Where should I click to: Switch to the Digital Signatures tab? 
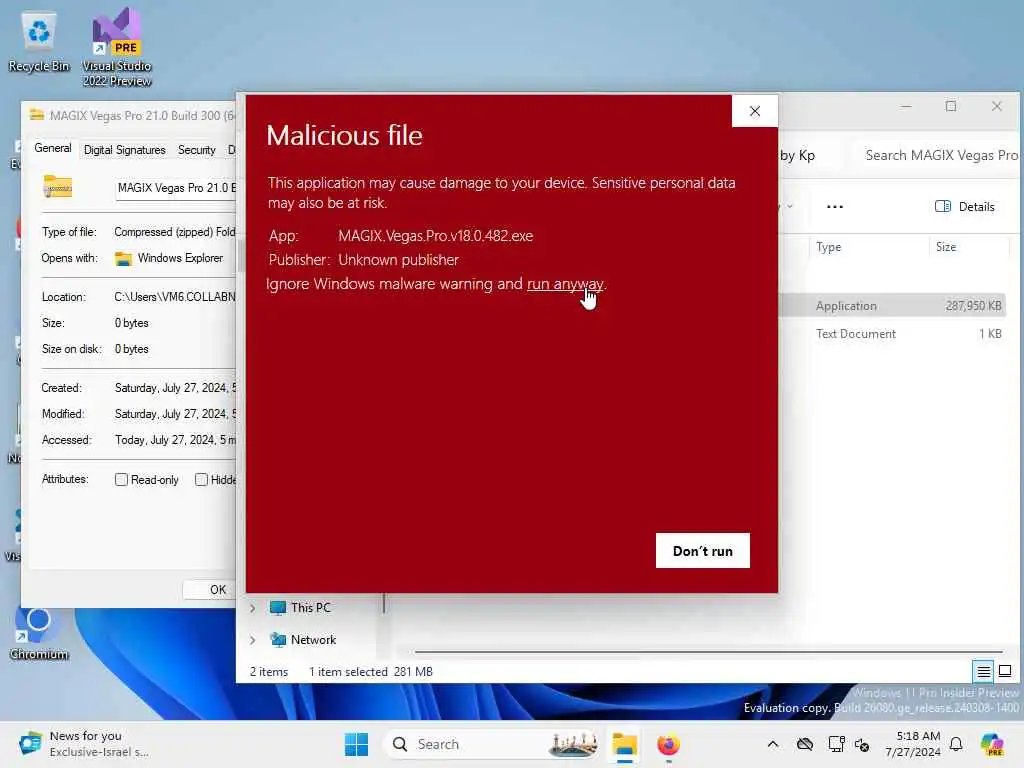(x=125, y=150)
